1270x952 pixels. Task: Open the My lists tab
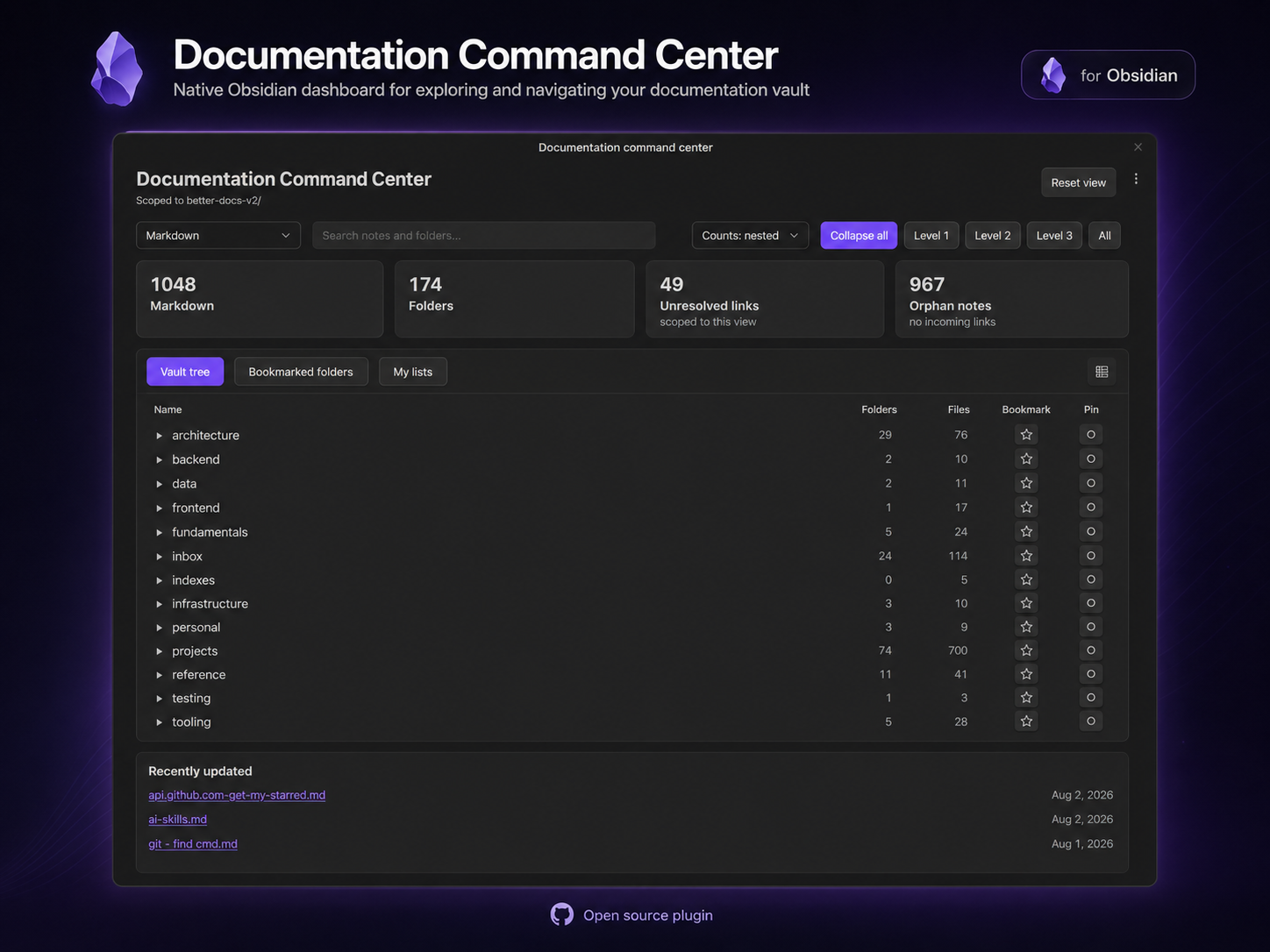coord(413,372)
